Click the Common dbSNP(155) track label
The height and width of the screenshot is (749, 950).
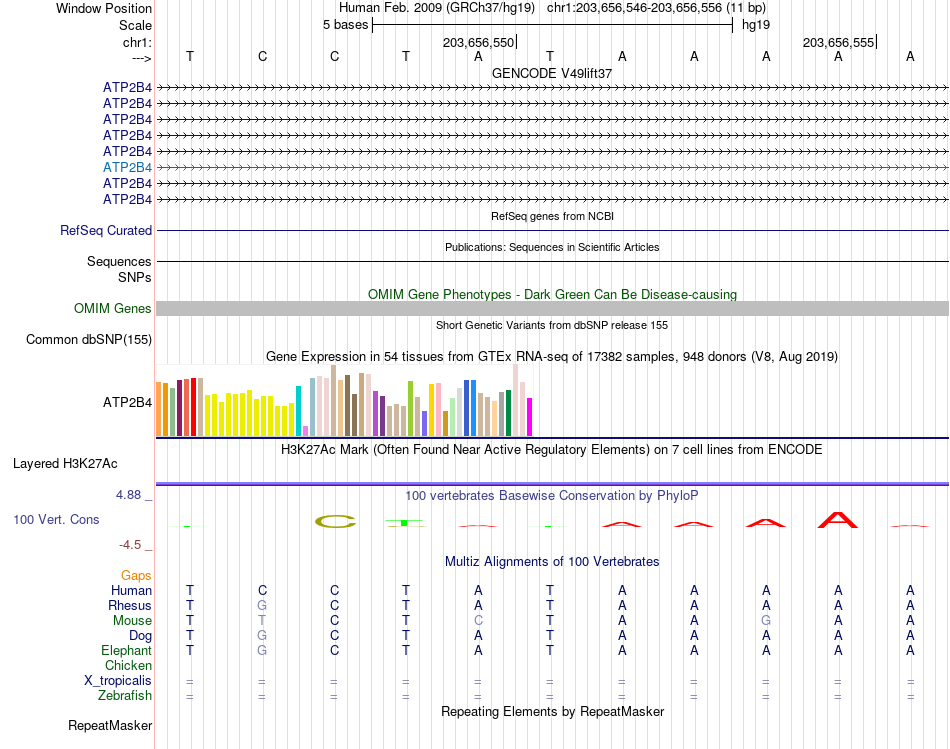pos(89,339)
